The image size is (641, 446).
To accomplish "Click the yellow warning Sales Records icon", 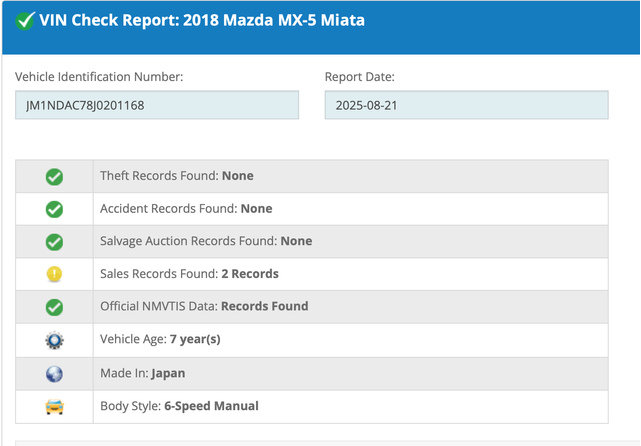I will click(x=55, y=274).
